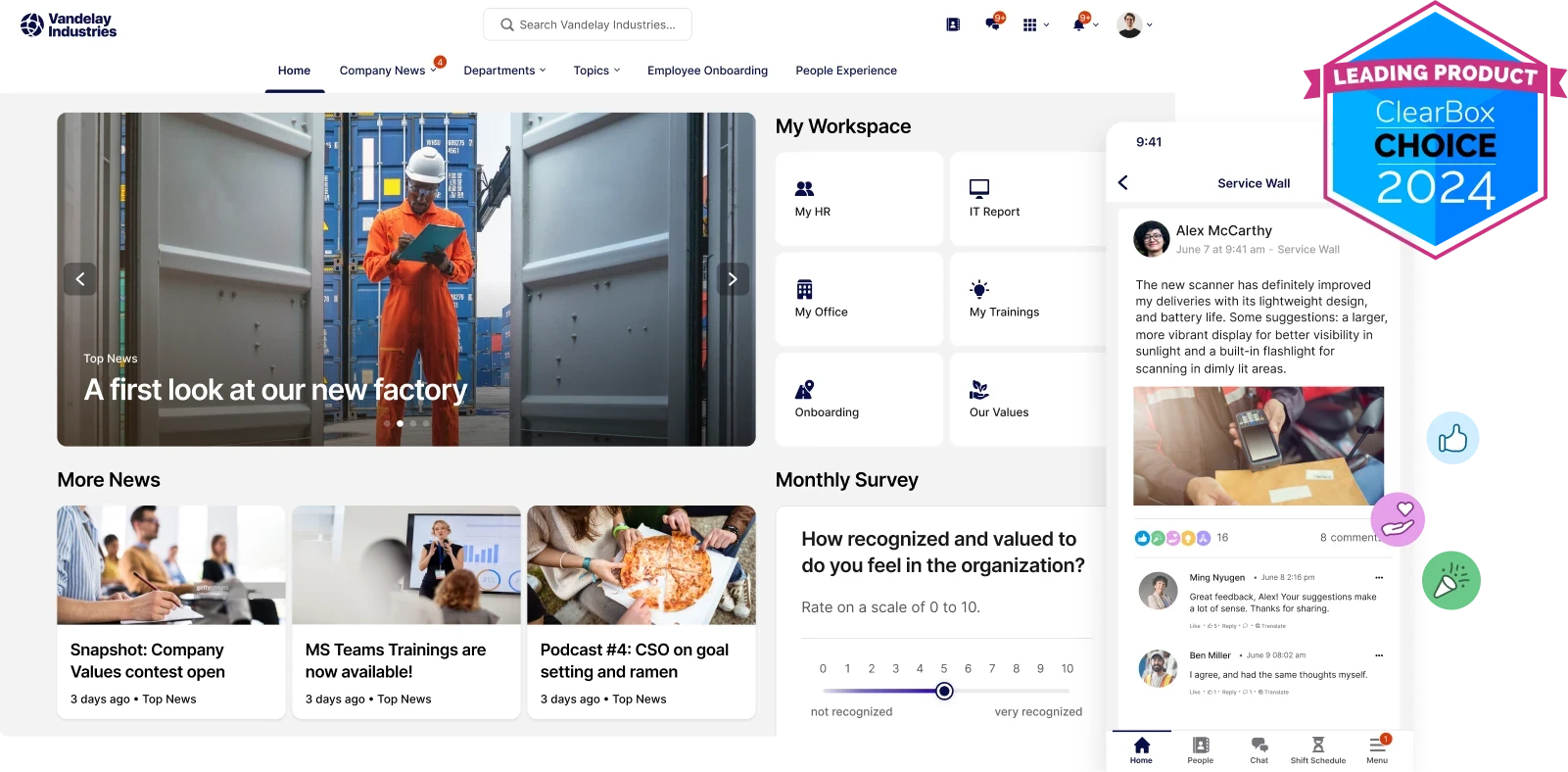Screen dimensions: 1568x772
Task: Tap Chat in the mobile bottom bar
Action: tap(1259, 750)
